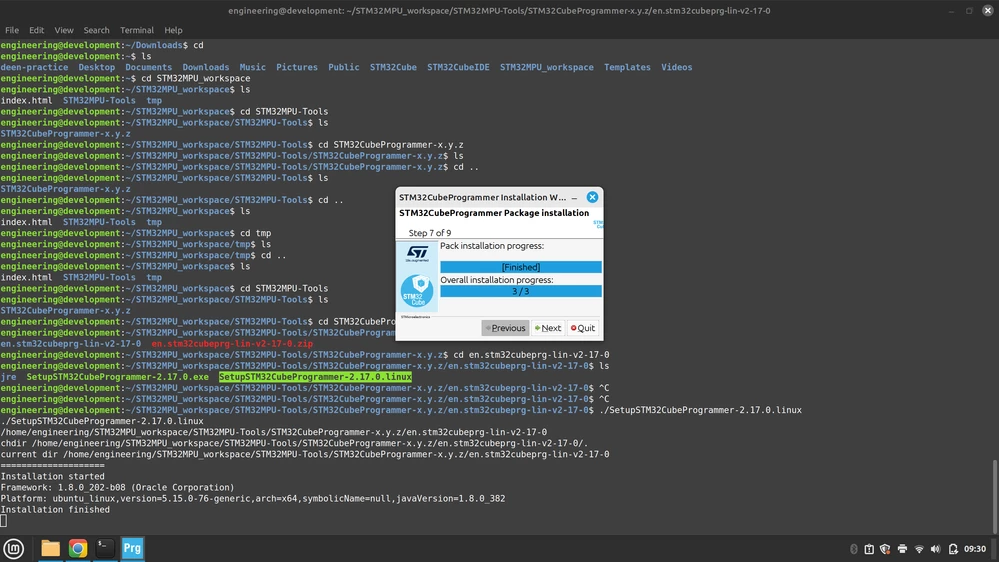Image resolution: width=999 pixels, height=562 pixels.
Task: Open the Search menu
Action: (x=96, y=30)
